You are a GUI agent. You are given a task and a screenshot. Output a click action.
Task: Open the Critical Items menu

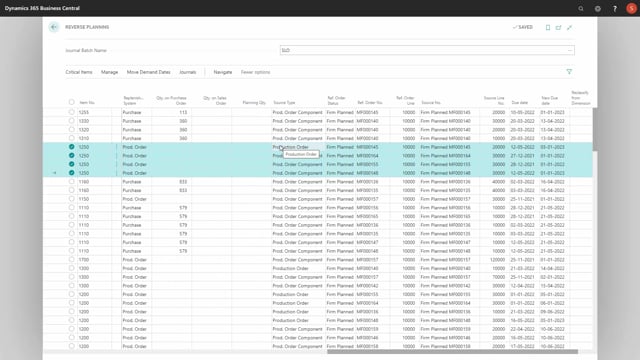tap(79, 72)
